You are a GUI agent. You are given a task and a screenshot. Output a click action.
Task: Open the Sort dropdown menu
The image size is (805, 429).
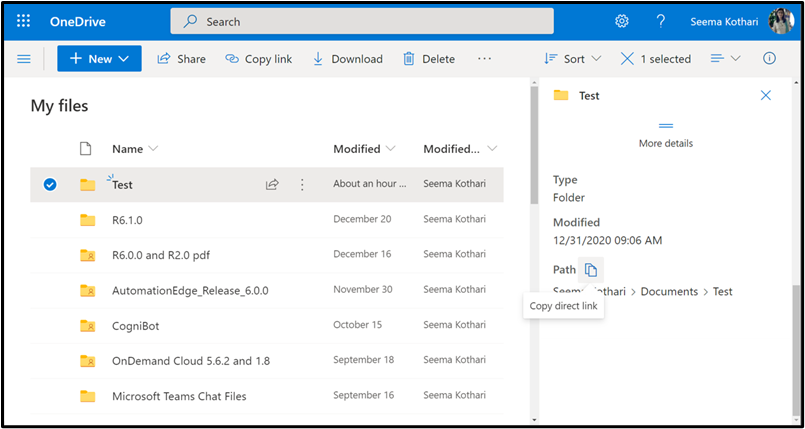click(x=572, y=59)
